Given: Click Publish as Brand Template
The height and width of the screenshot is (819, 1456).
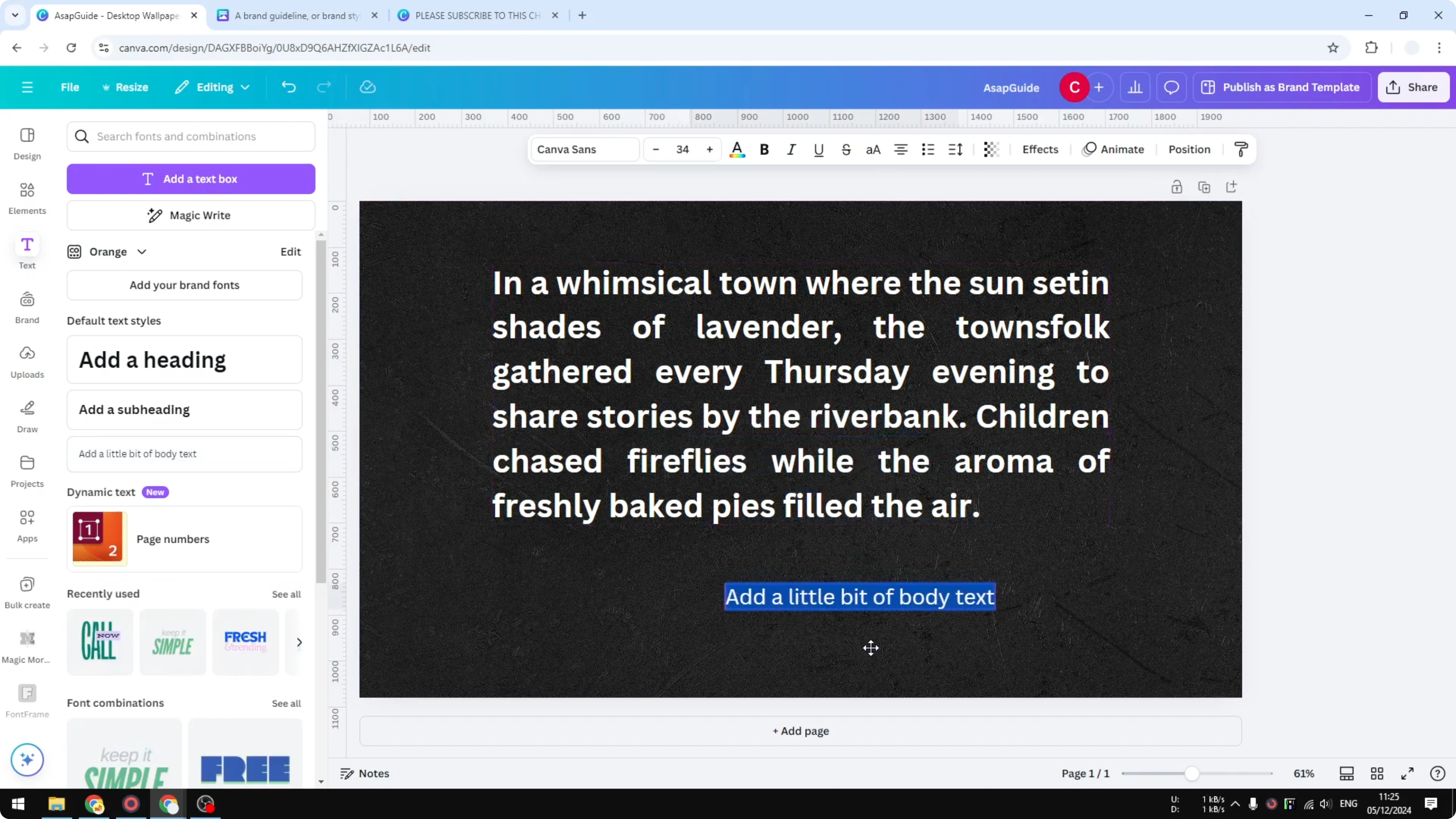Looking at the screenshot, I should click(1282, 87).
